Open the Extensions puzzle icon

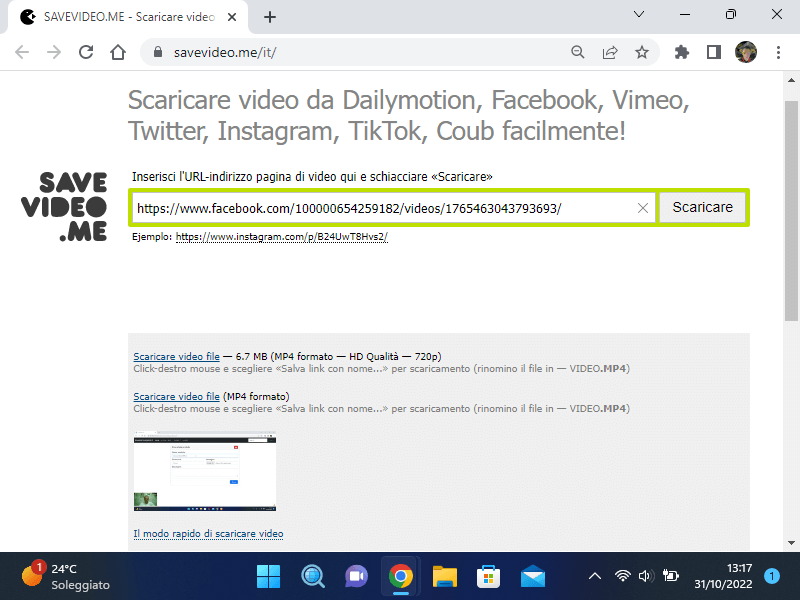point(682,52)
